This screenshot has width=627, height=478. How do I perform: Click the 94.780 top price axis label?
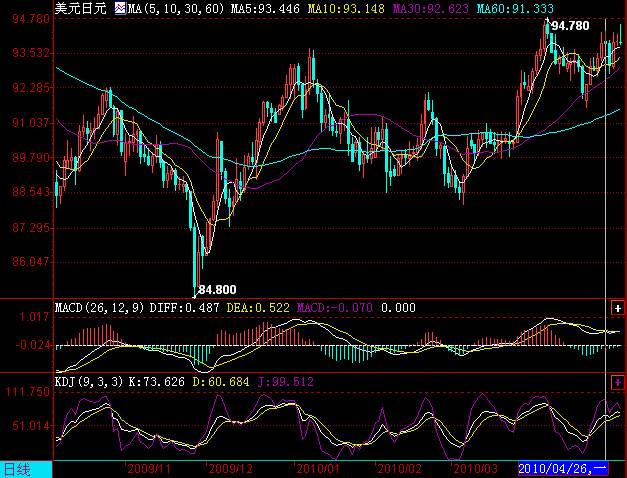coord(31,19)
